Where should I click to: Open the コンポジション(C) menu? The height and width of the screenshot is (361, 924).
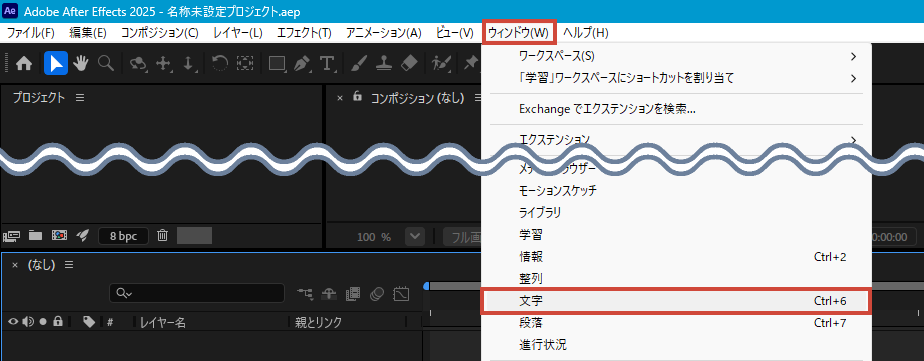pyautogui.click(x=160, y=33)
